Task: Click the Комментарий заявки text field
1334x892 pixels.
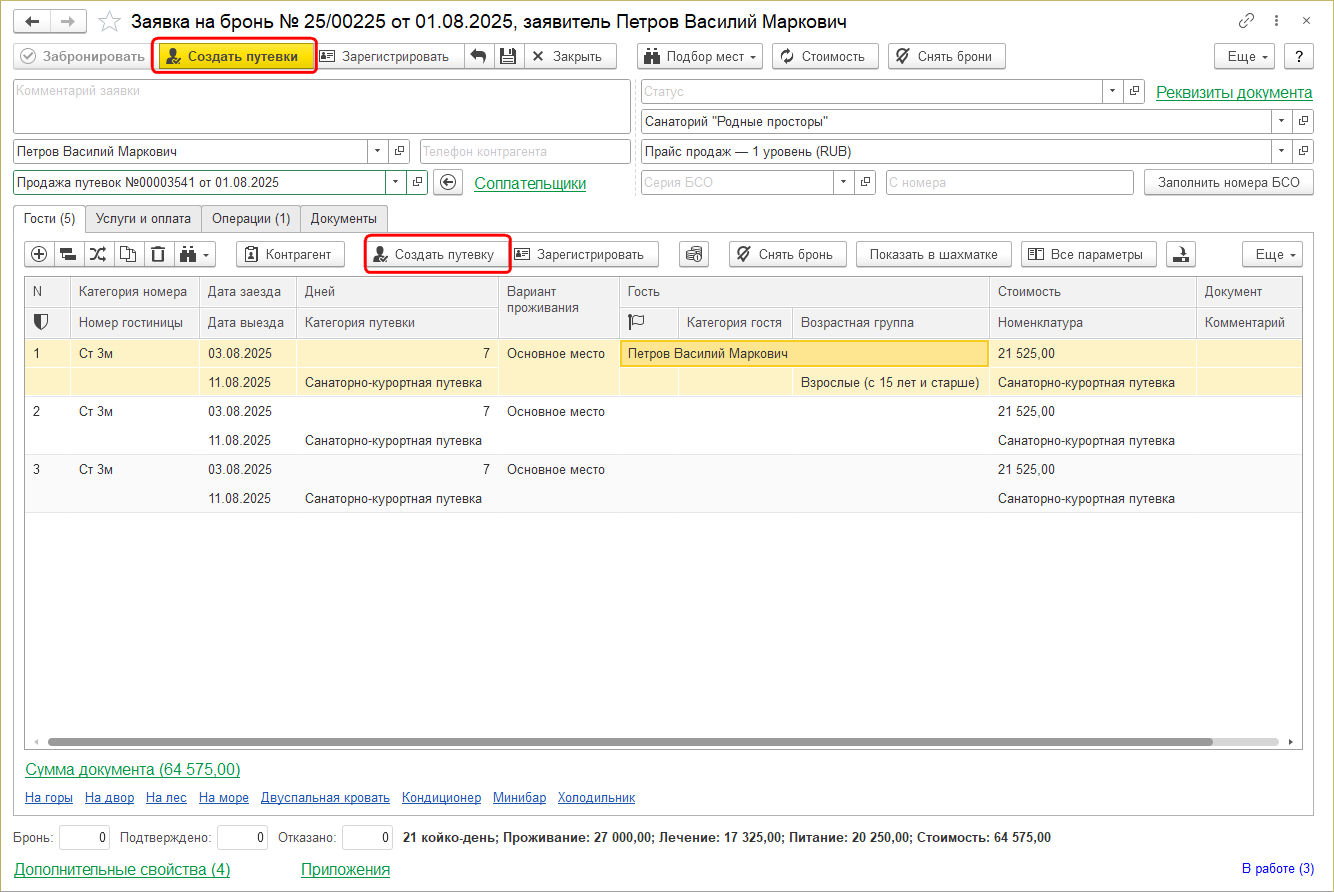Action: (x=321, y=106)
